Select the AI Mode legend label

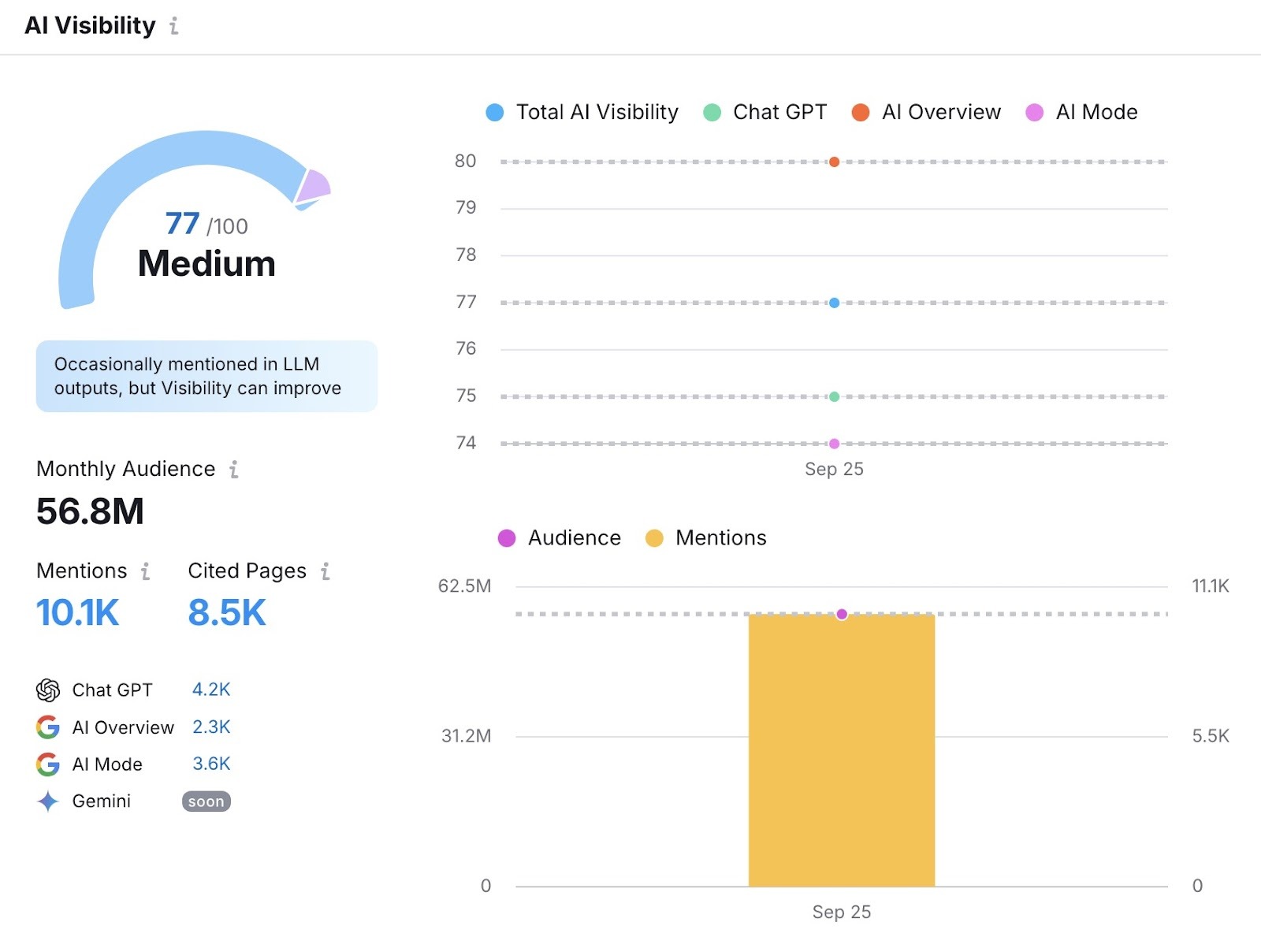tap(1095, 112)
